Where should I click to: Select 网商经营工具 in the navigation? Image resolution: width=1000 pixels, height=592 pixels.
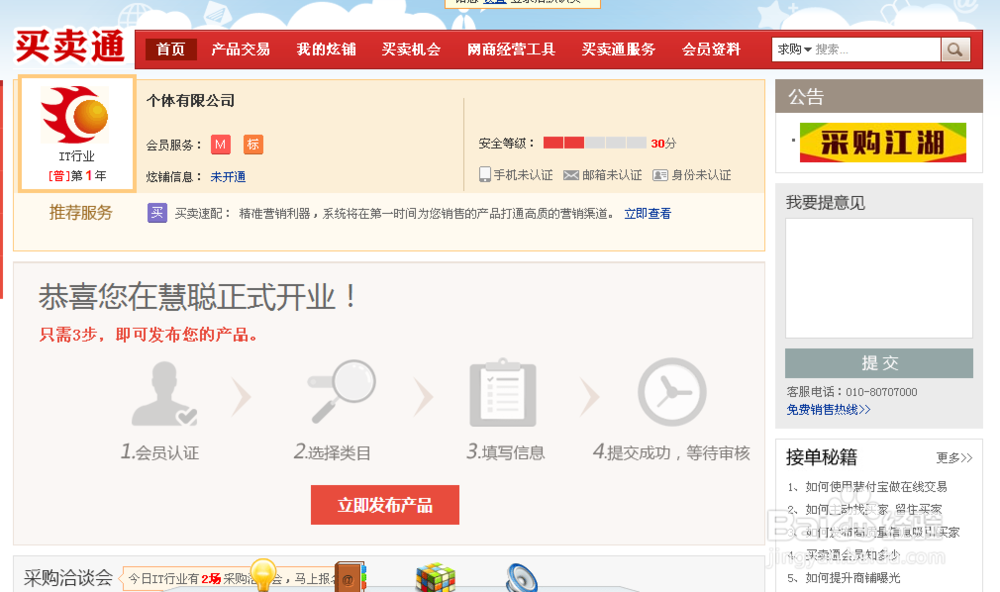[x=511, y=49]
